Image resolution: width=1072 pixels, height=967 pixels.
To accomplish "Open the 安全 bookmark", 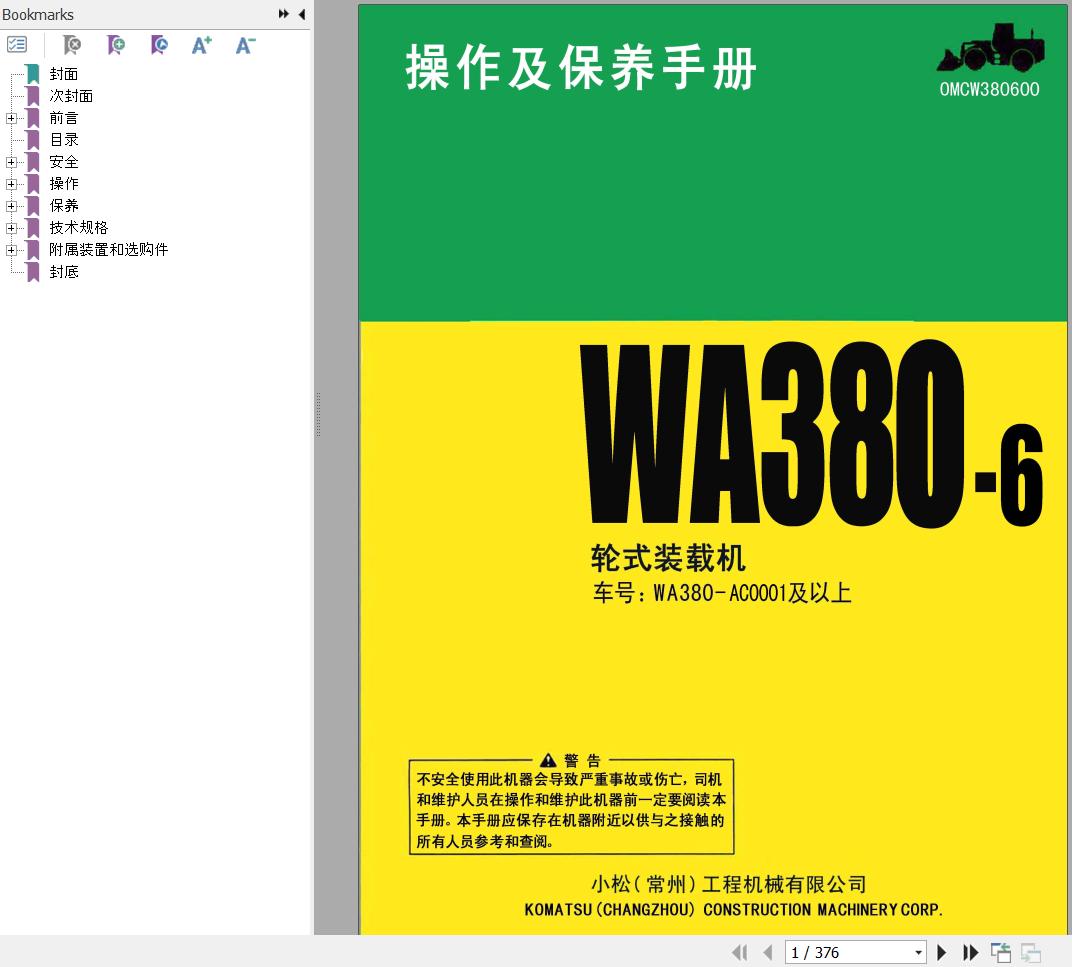I will pyautogui.click(x=64, y=161).
